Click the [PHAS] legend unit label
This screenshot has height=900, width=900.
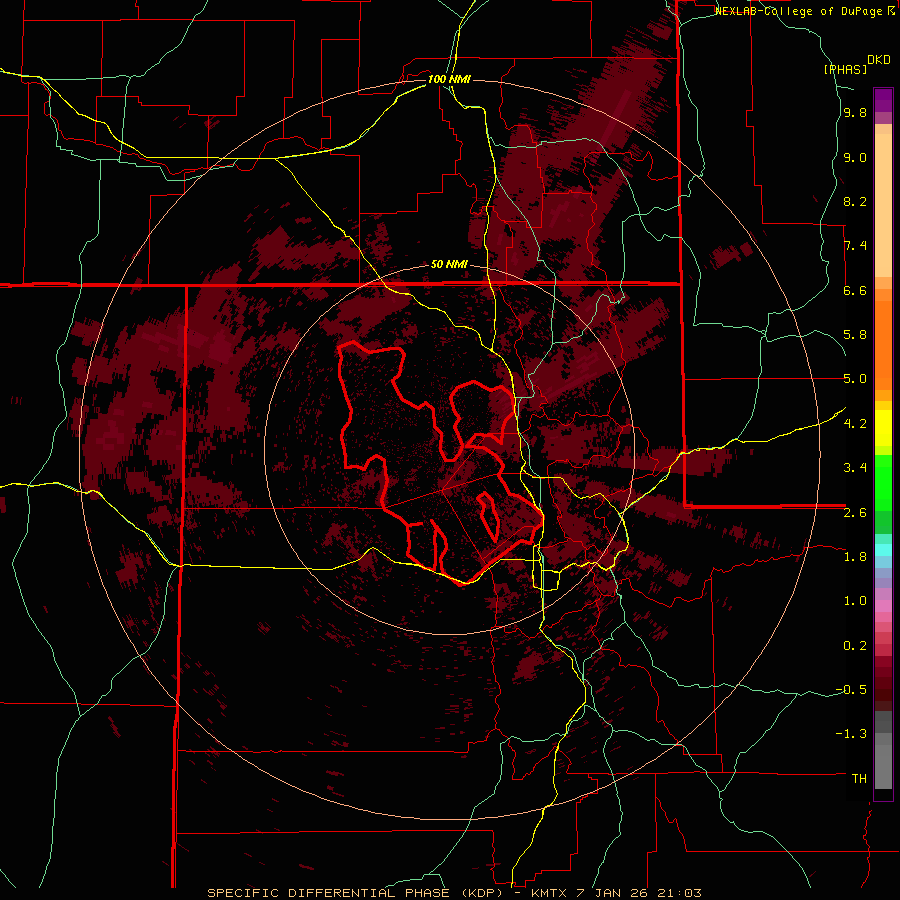845,69
